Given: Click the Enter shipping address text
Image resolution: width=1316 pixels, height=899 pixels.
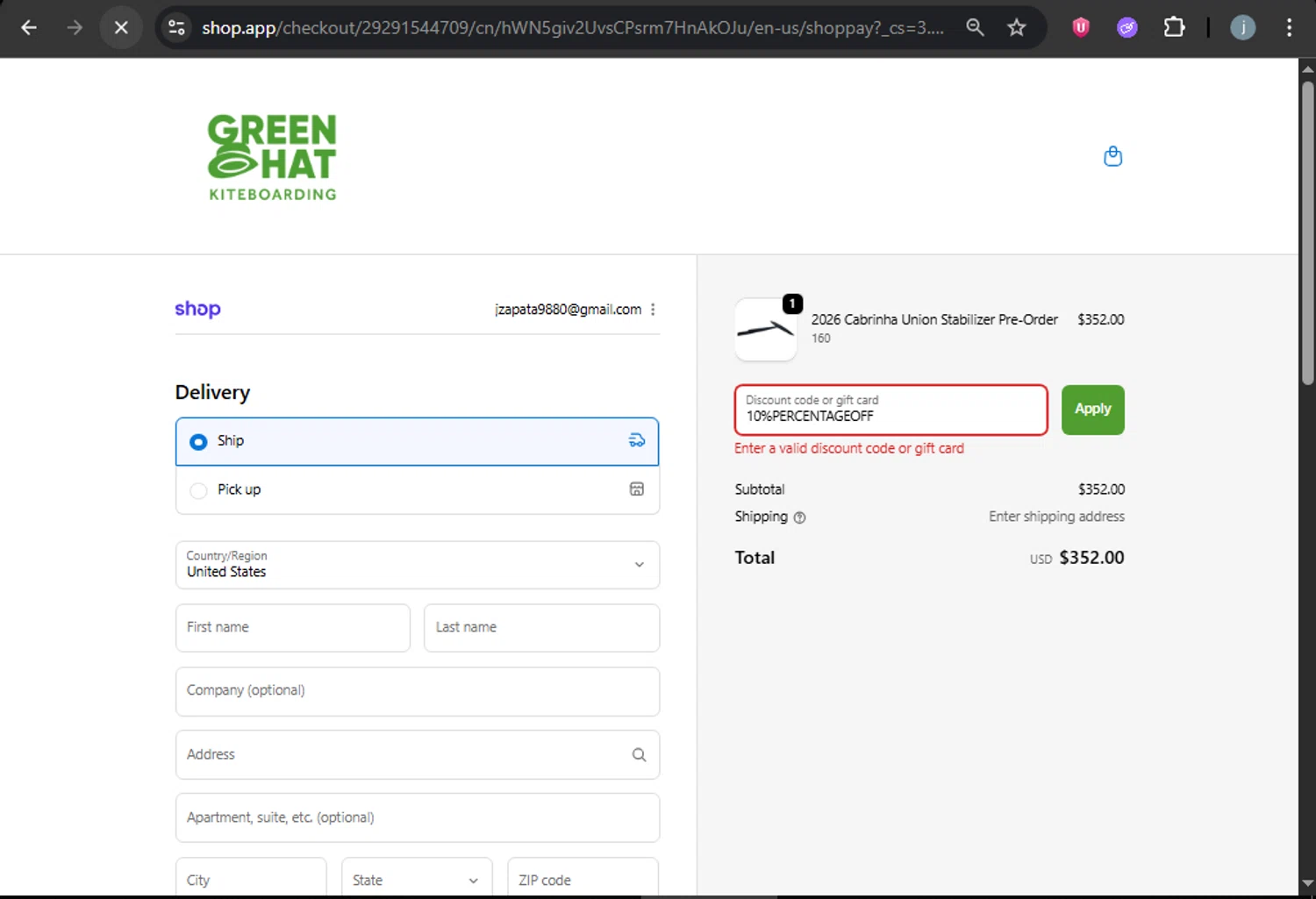Looking at the screenshot, I should click(1056, 517).
